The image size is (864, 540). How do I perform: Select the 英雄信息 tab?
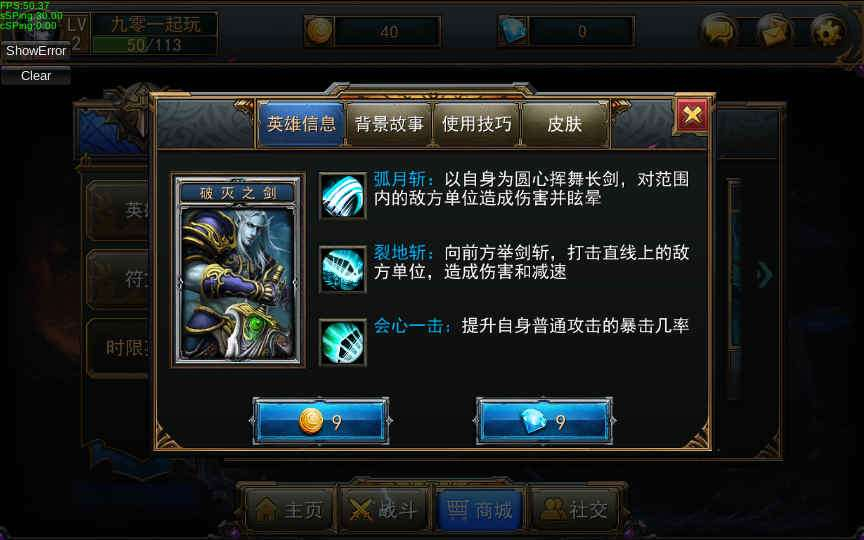(x=301, y=124)
